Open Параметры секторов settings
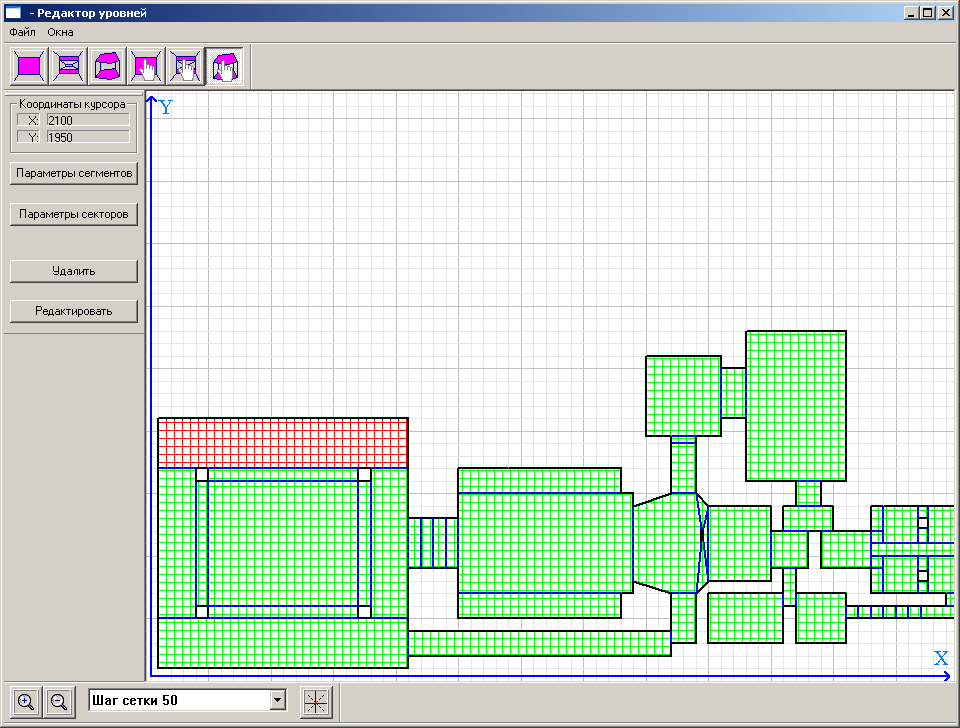The width and height of the screenshot is (960, 728). click(73, 214)
